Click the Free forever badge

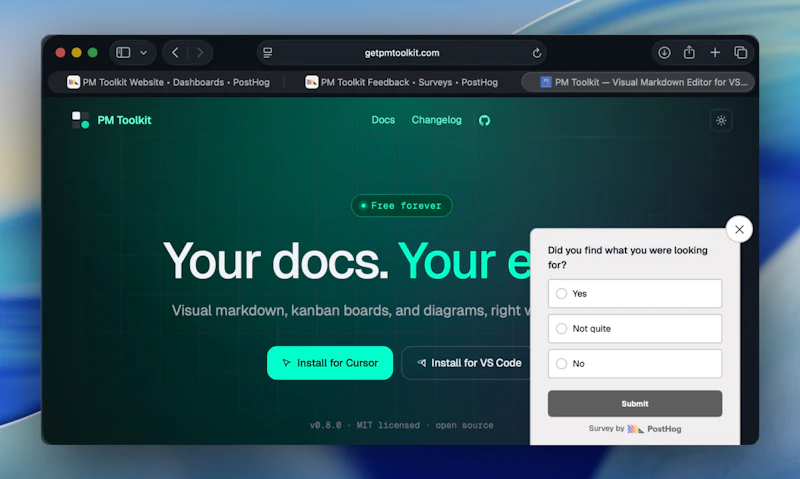pos(402,206)
